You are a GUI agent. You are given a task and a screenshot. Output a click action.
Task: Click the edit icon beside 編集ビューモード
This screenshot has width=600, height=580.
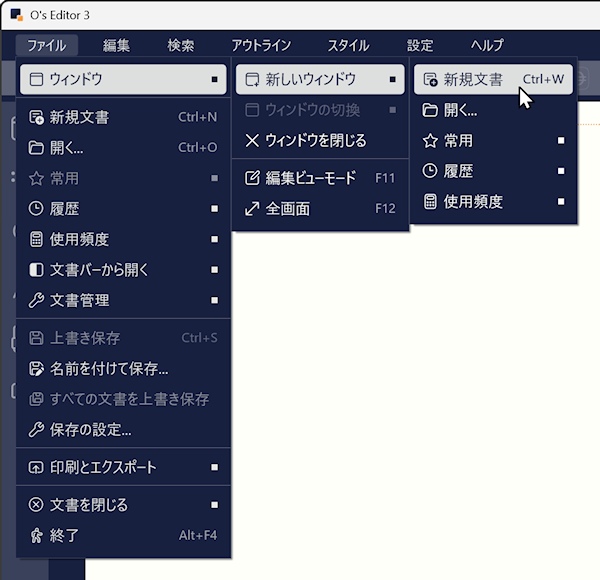252,179
